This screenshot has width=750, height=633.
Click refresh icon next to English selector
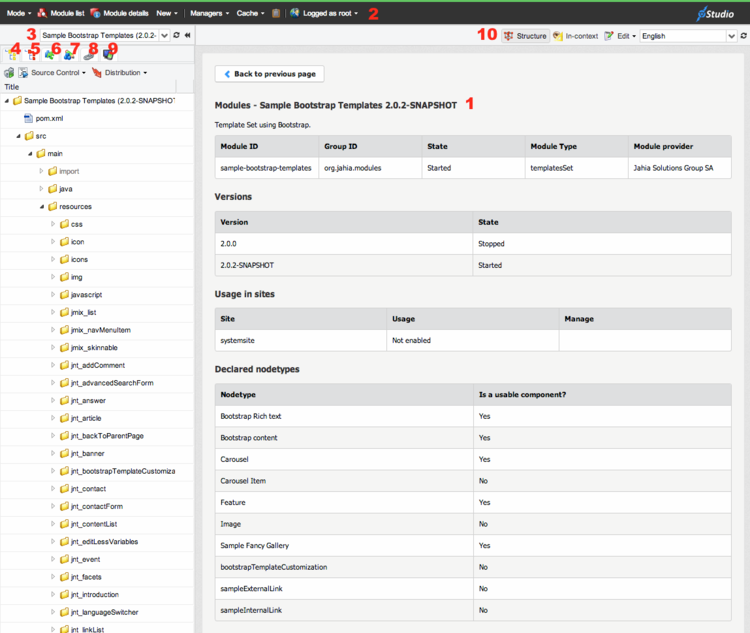(743, 35)
